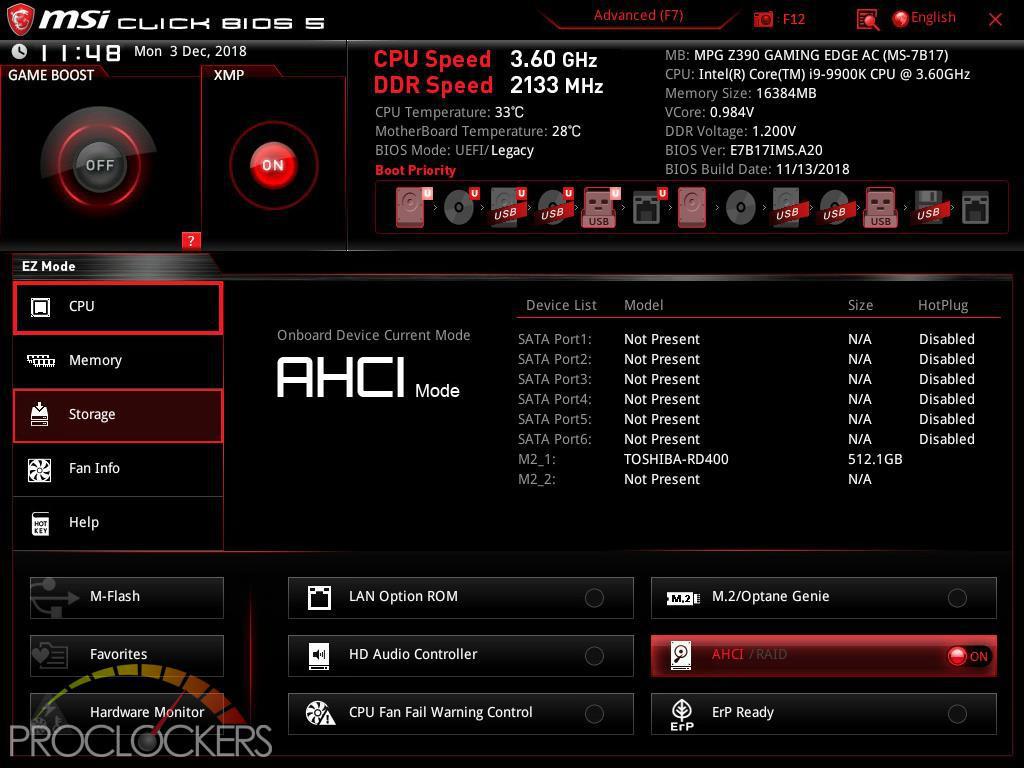Click the CPU Speed 3.60 GHz readout
The width and height of the screenshot is (1024, 768).
[485, 59]
